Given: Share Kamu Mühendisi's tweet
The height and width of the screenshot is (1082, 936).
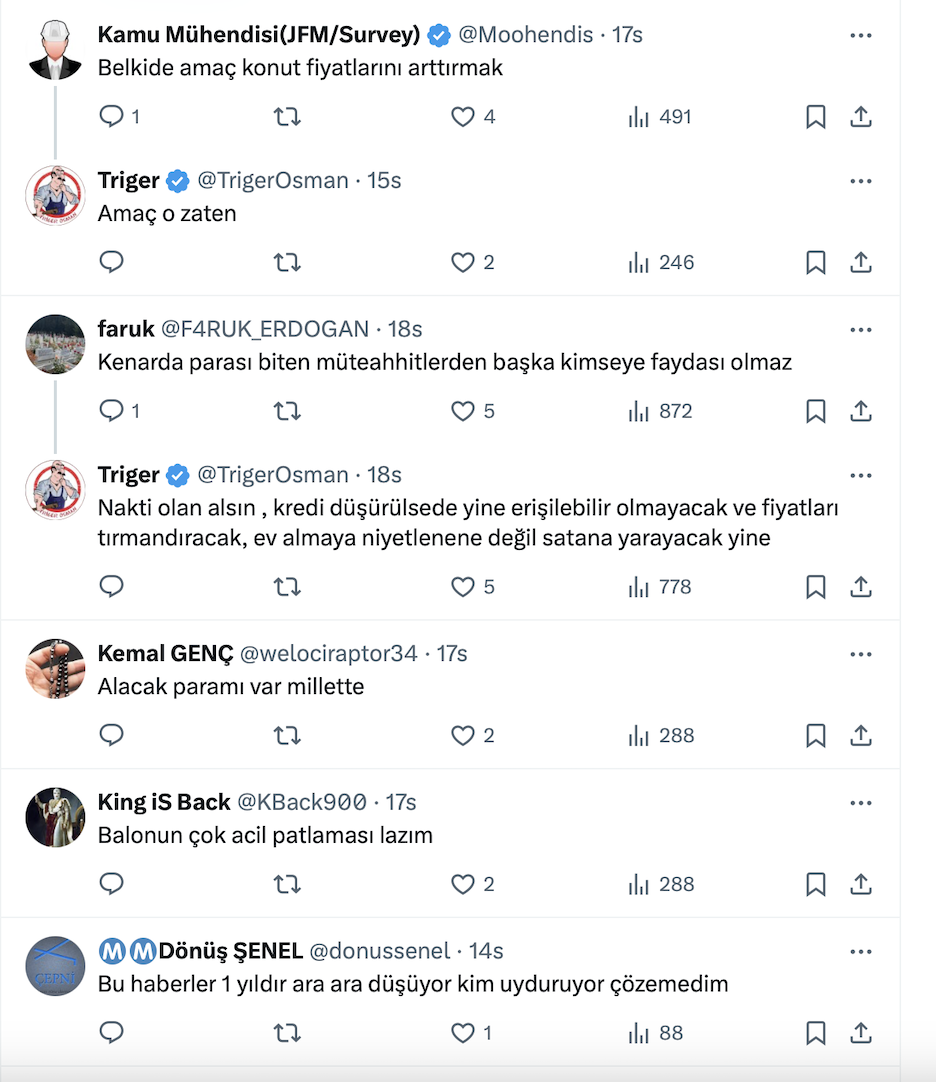Looking at the screenshot, I should pyautogui.click(x=860, y=117).
